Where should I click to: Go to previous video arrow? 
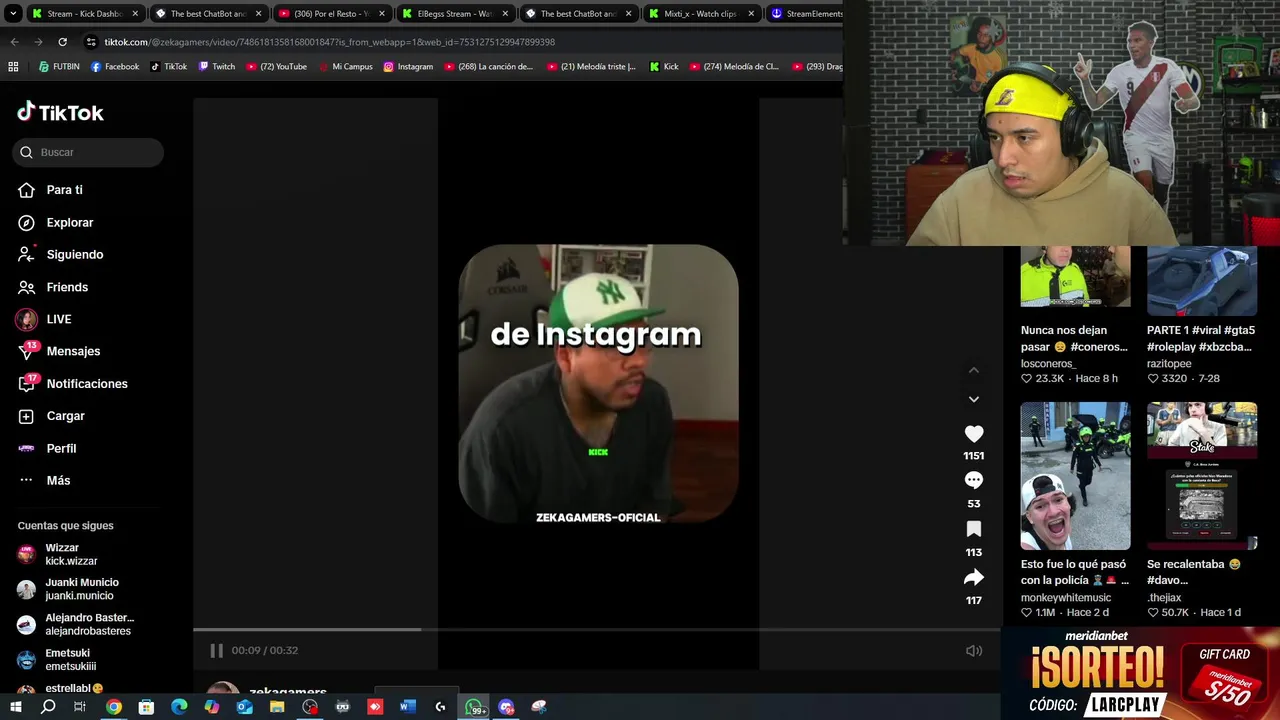[974, 370]
